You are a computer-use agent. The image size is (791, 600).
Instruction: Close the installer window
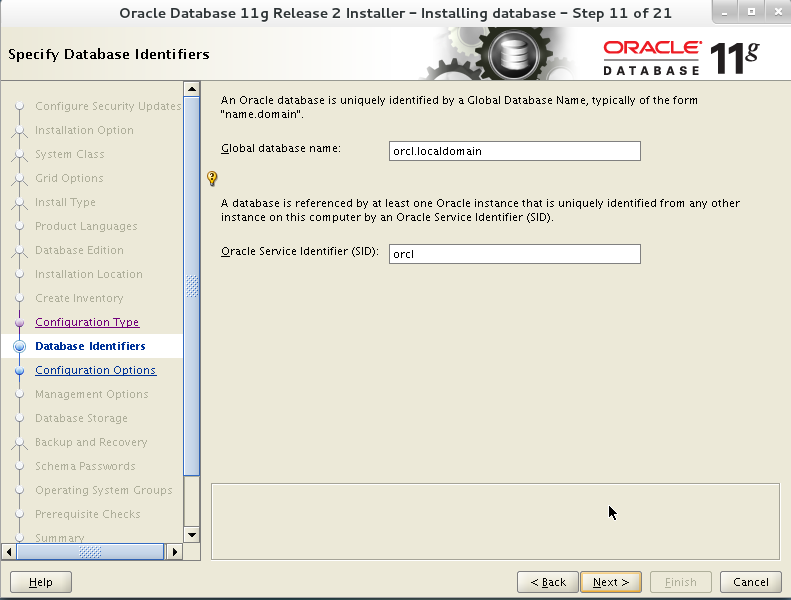[778, 12]
